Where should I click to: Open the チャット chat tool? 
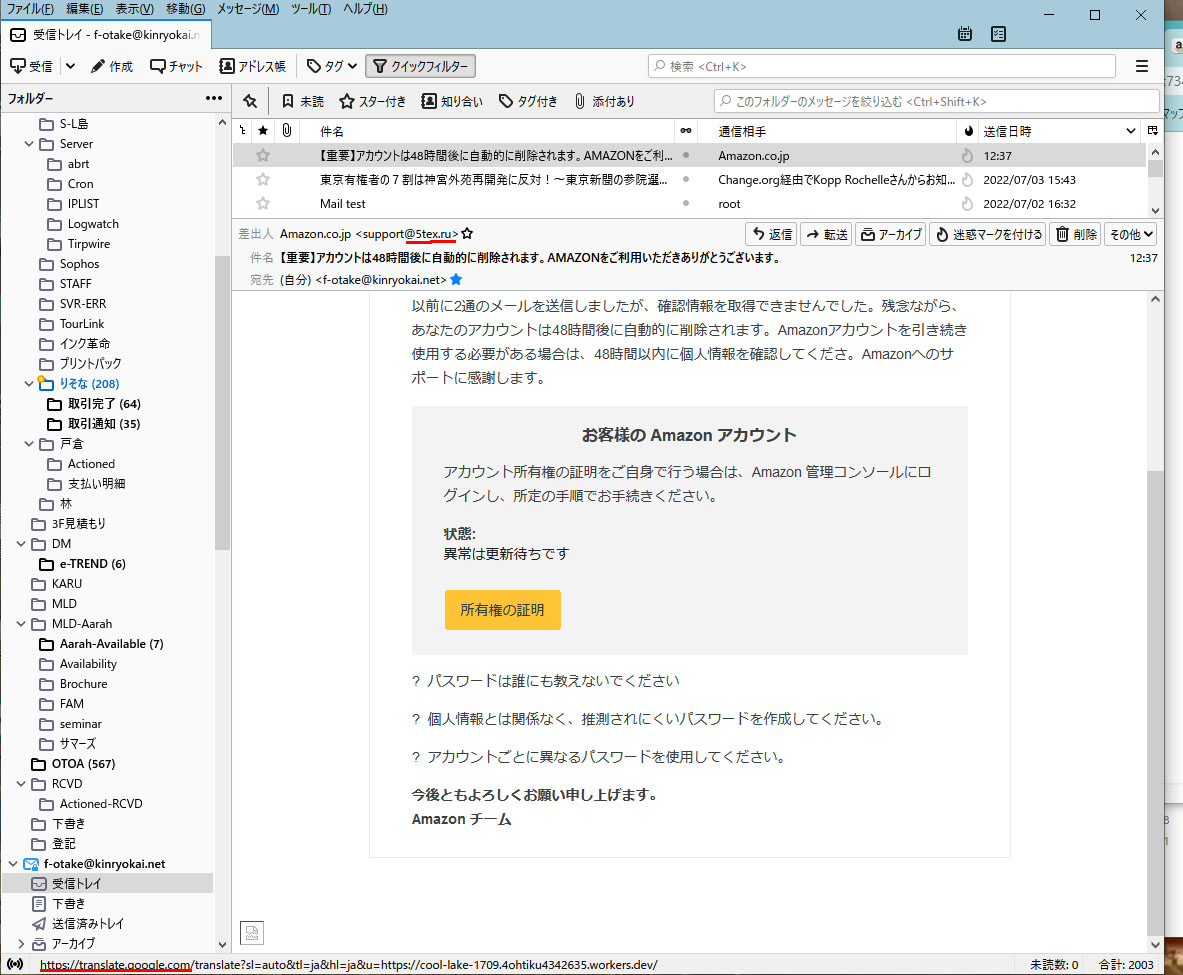[176, 66]
